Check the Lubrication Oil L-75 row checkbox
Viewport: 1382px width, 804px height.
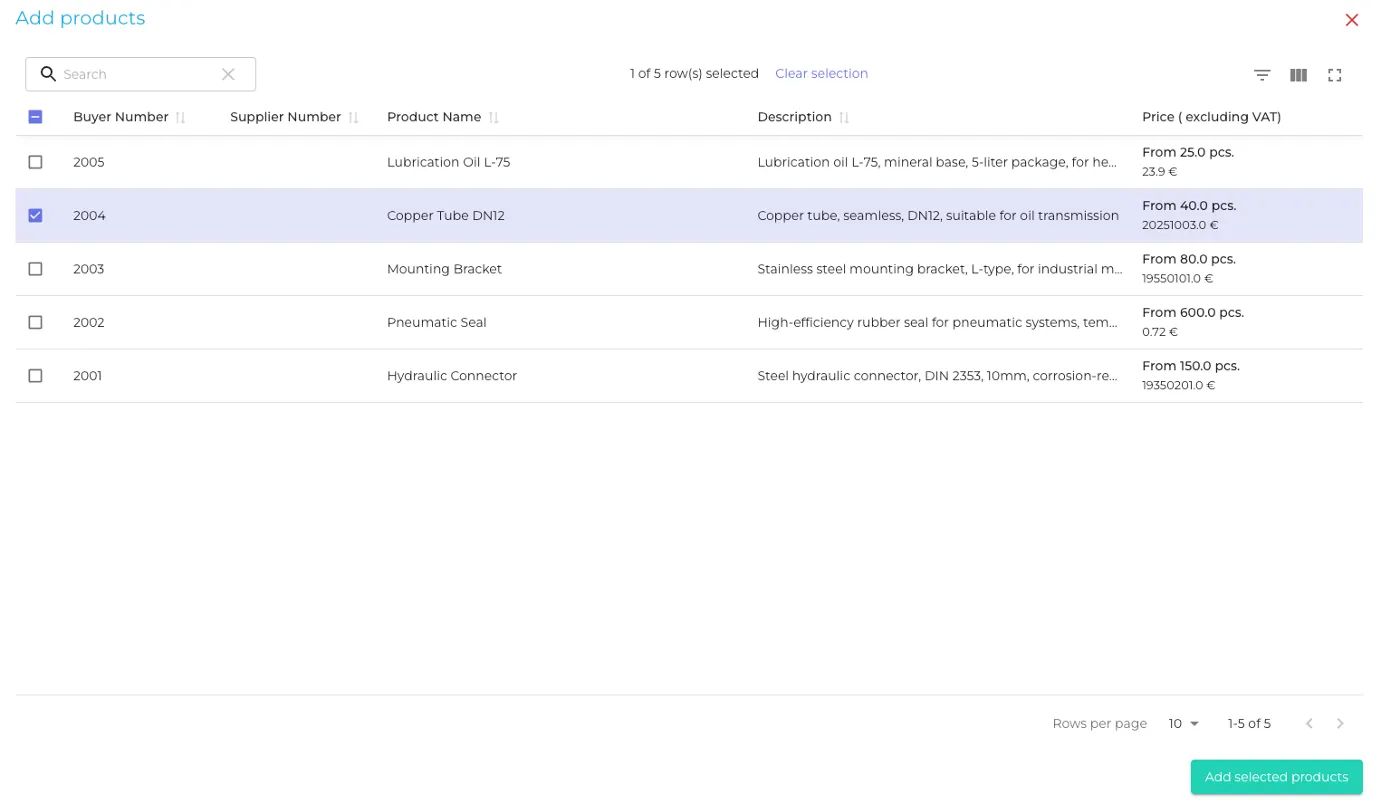(36, 162)
